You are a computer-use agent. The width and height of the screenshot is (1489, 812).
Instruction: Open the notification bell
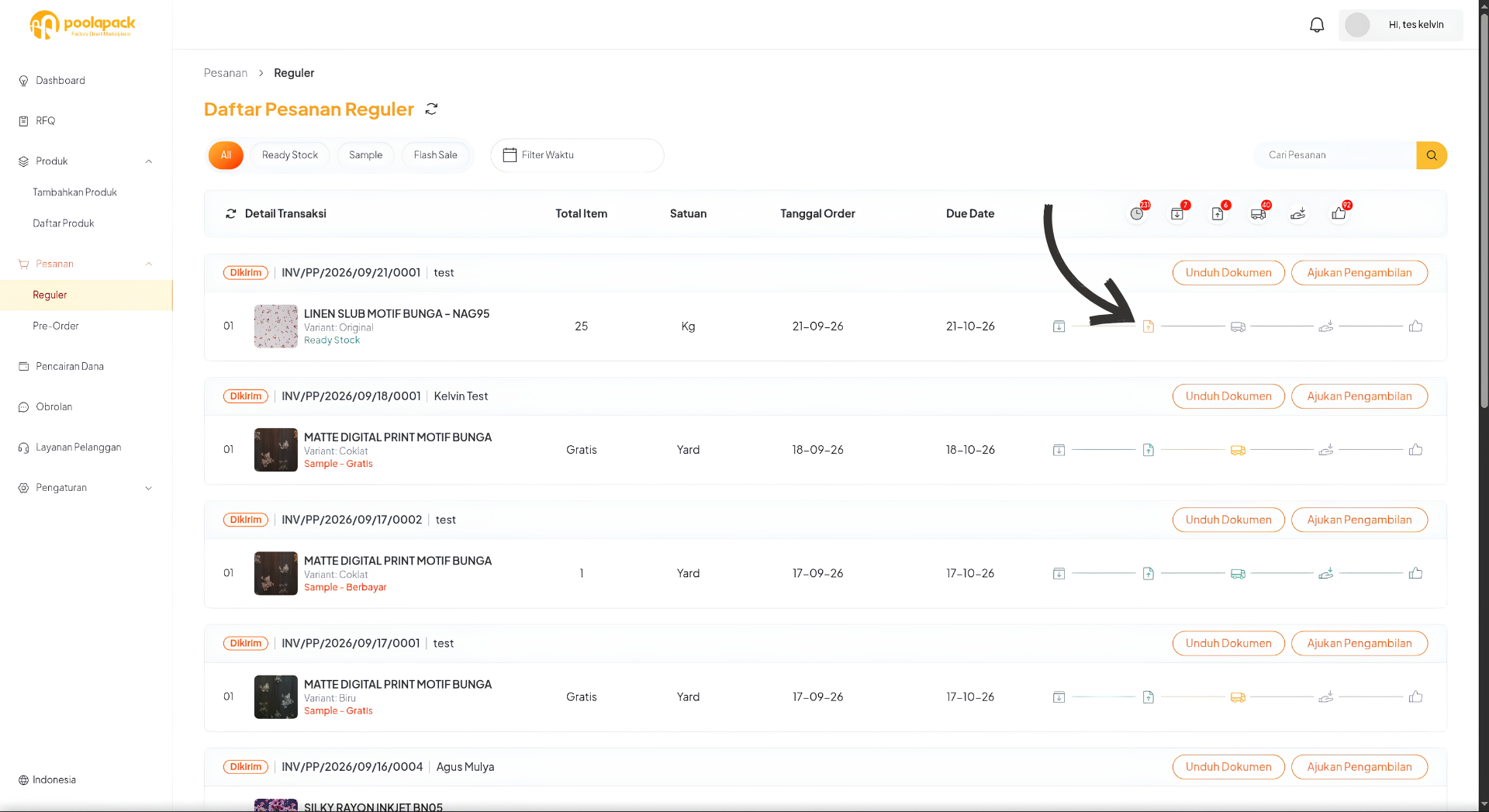1317,25
